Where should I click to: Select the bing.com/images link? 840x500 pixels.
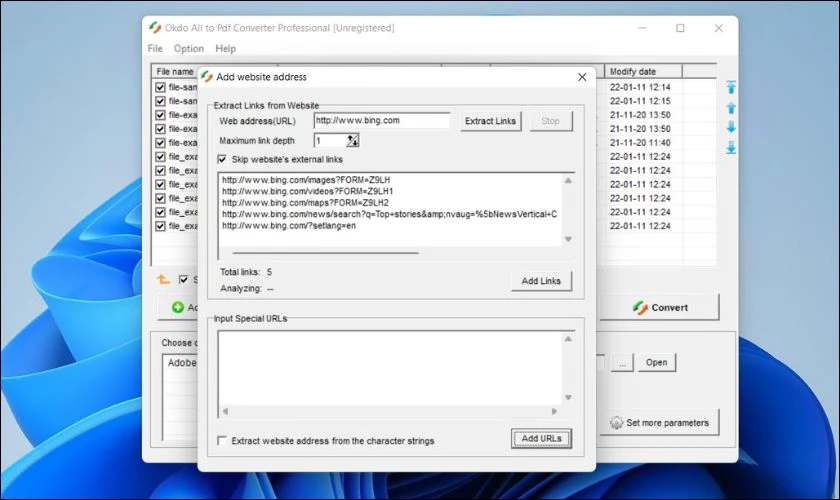pos(306,180)
